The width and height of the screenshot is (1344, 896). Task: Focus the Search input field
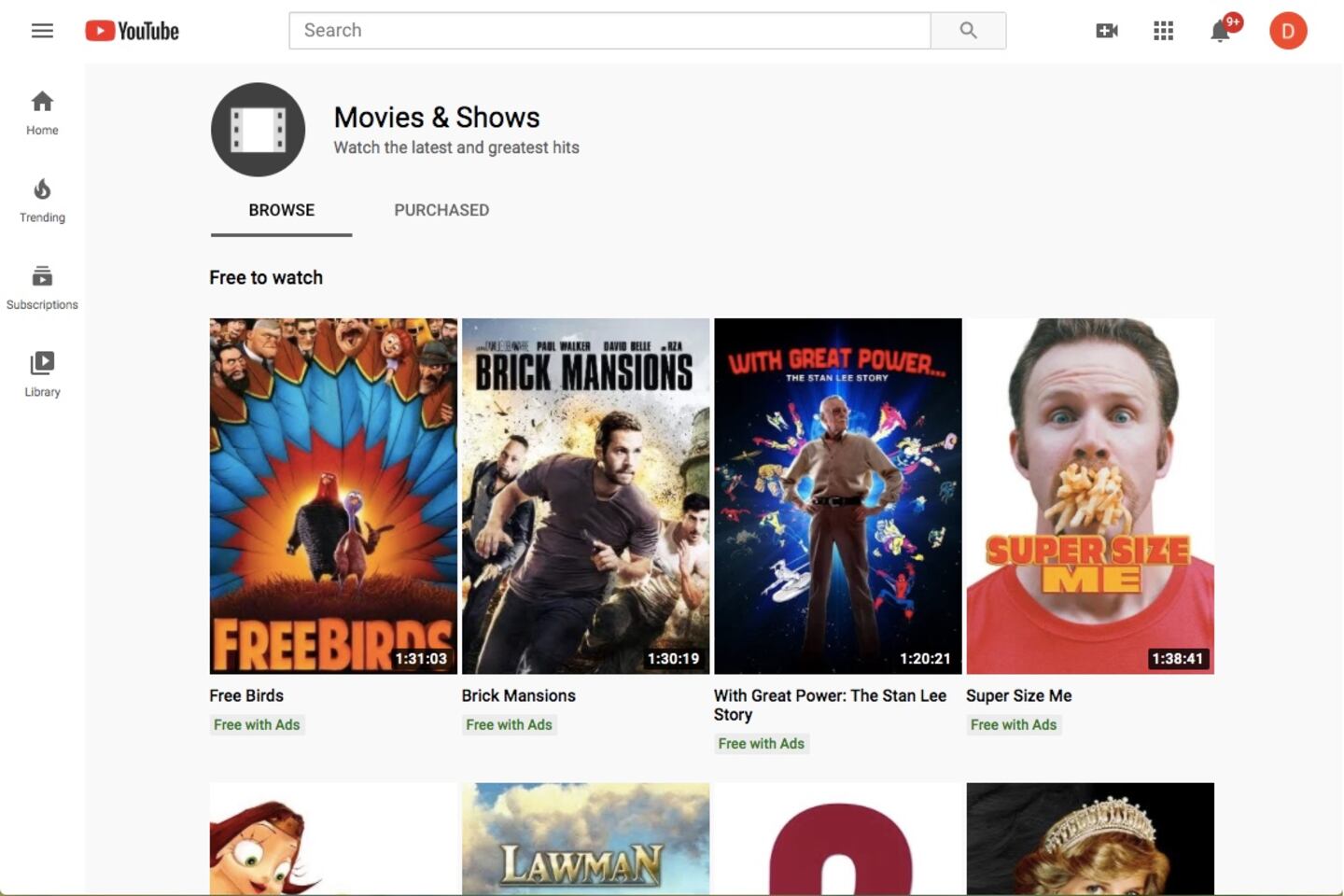pyautogui.click(x=609, y=31)
